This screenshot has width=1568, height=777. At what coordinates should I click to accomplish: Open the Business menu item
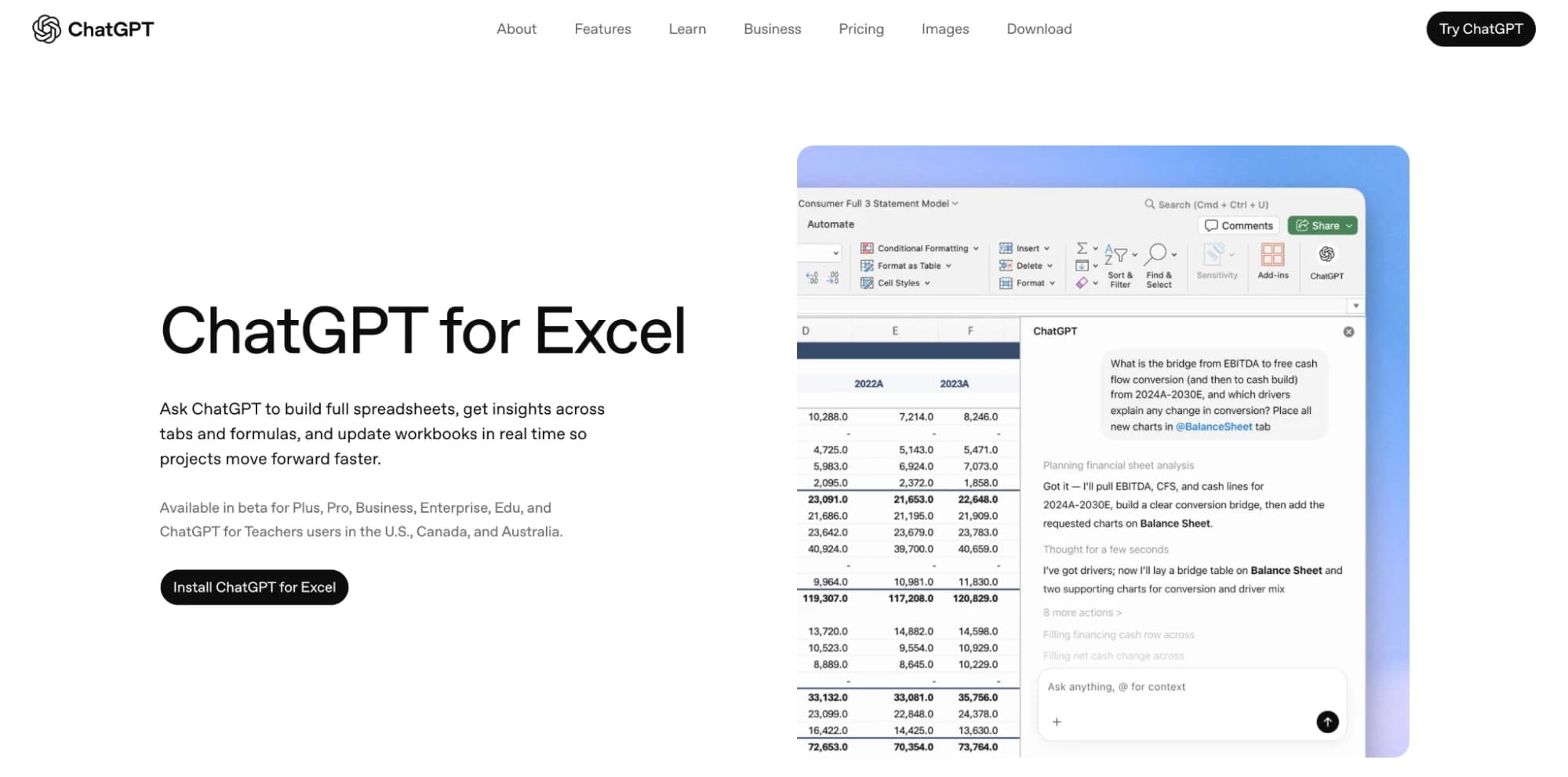(772, 29)
